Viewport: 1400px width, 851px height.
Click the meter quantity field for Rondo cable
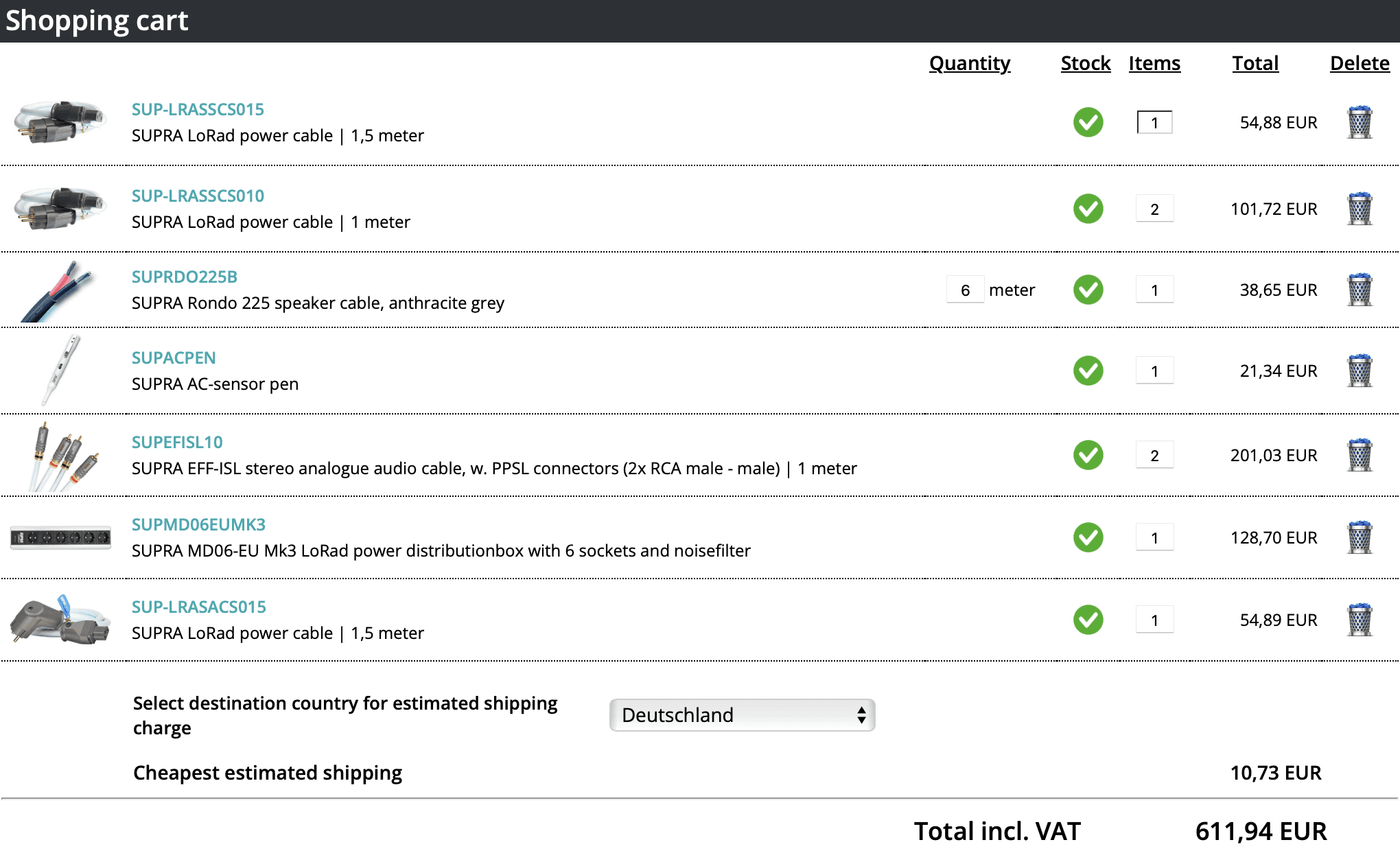(x=965, y=290)
